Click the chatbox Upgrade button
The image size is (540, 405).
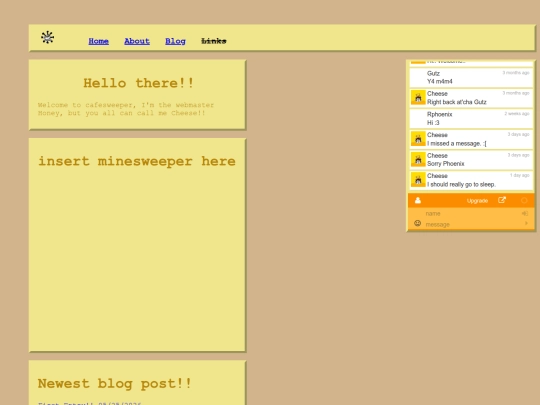[477, 201]
